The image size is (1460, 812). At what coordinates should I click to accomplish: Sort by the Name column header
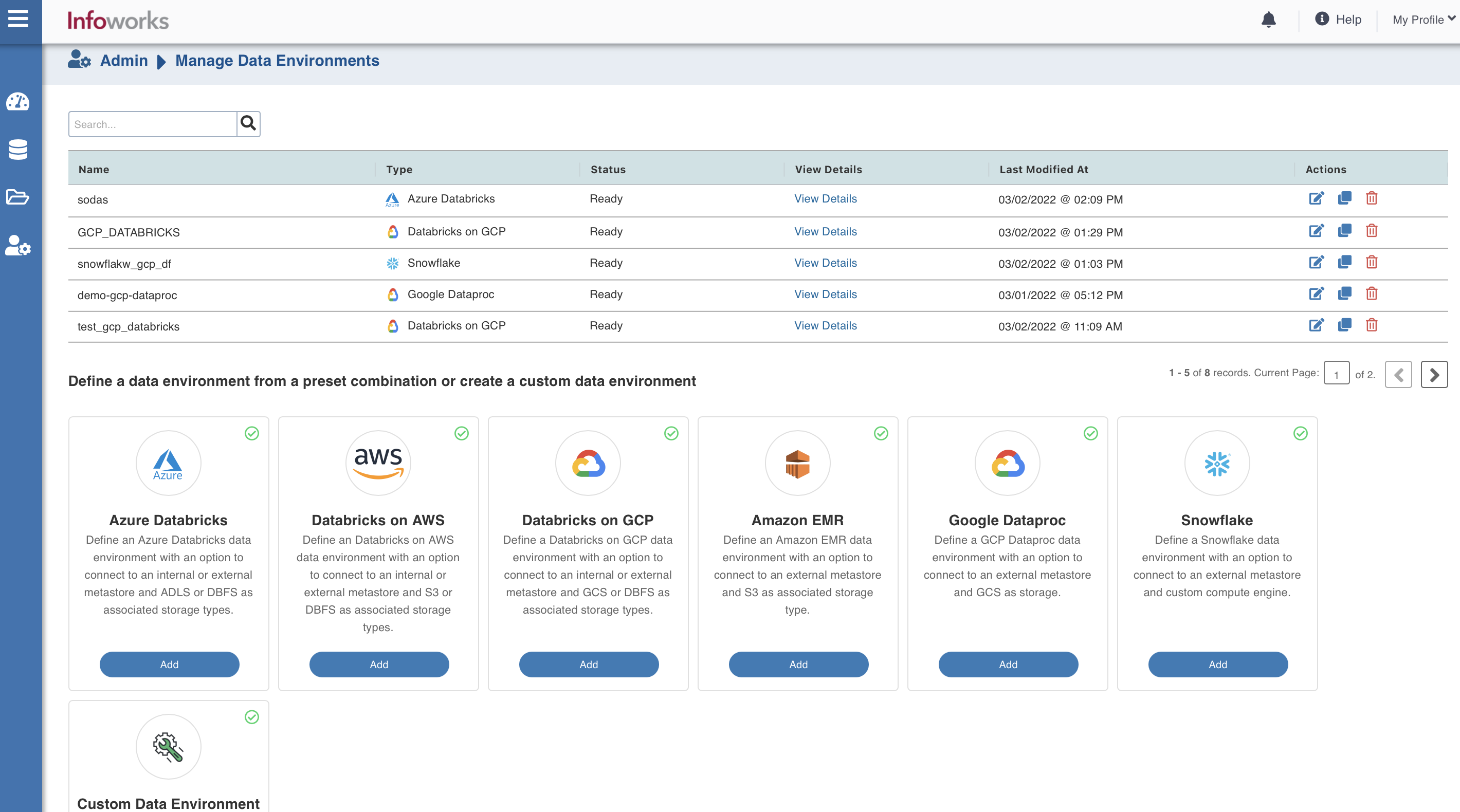[x=94, y=170]
